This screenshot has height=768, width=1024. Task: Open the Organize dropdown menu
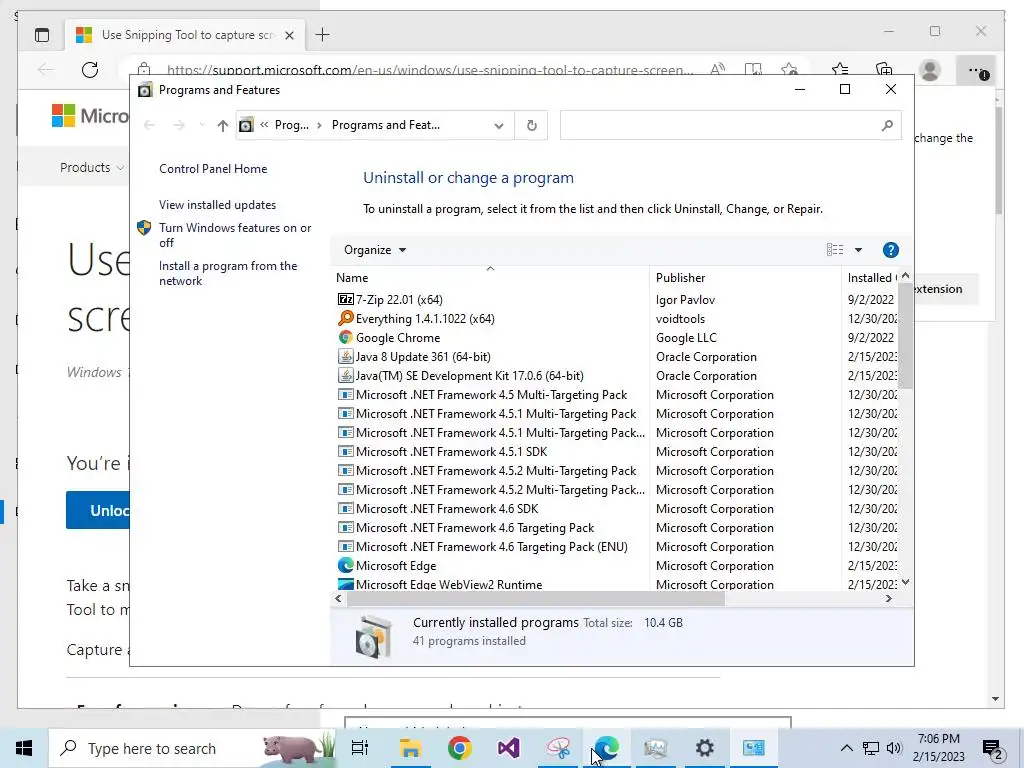[375, 249]
